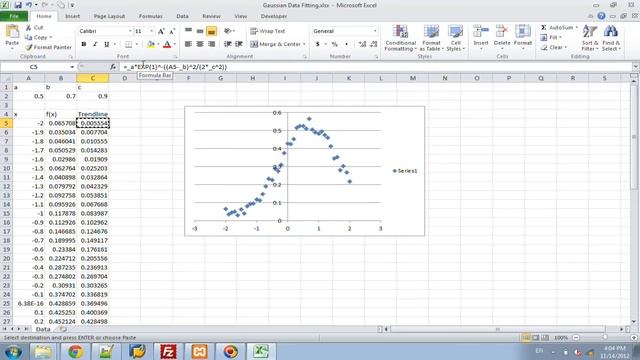Select Middle Align icon
The height and width of the screenshot is (360, 640).
coord(200,31)
